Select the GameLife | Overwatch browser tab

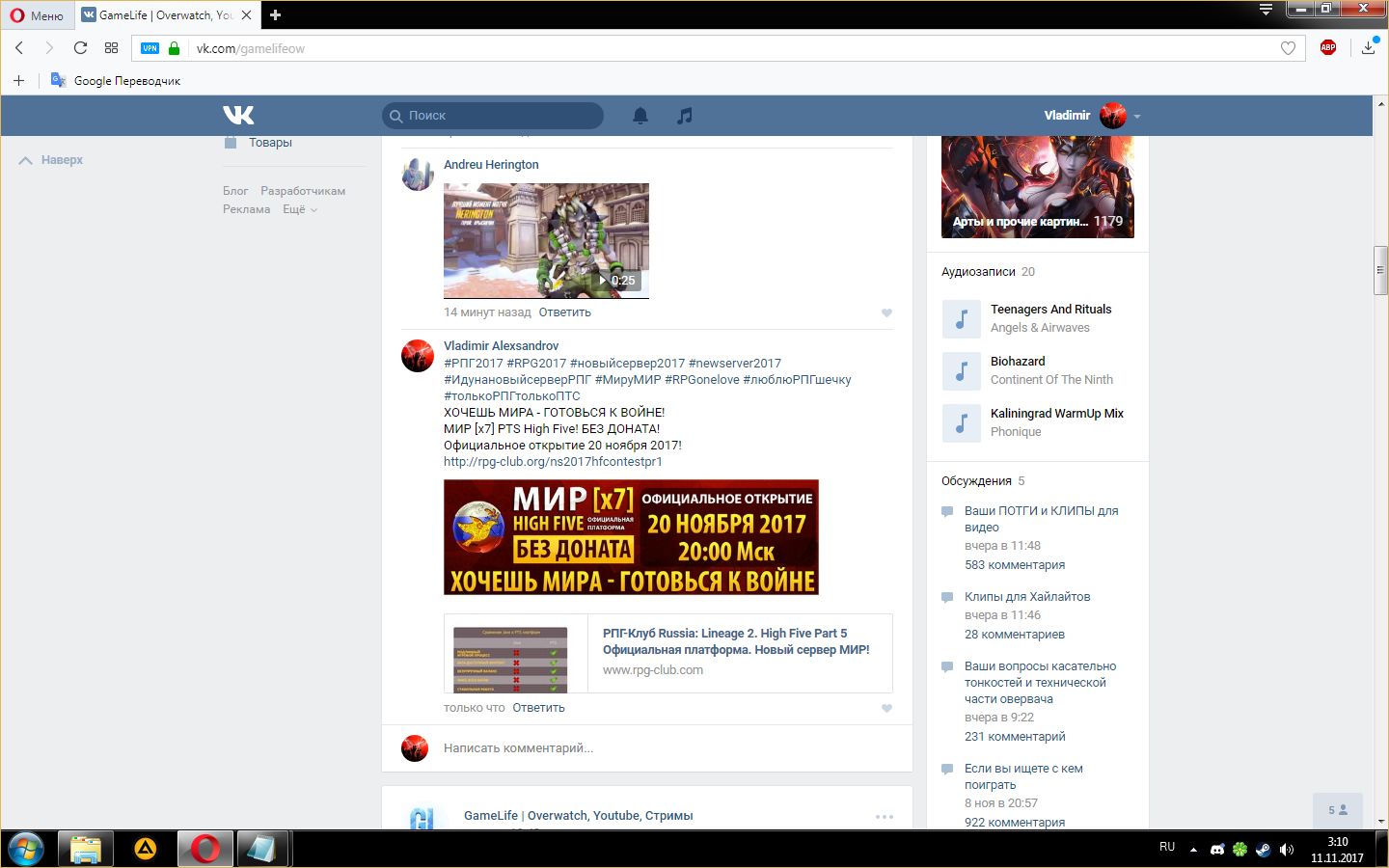tap(168, 14)
